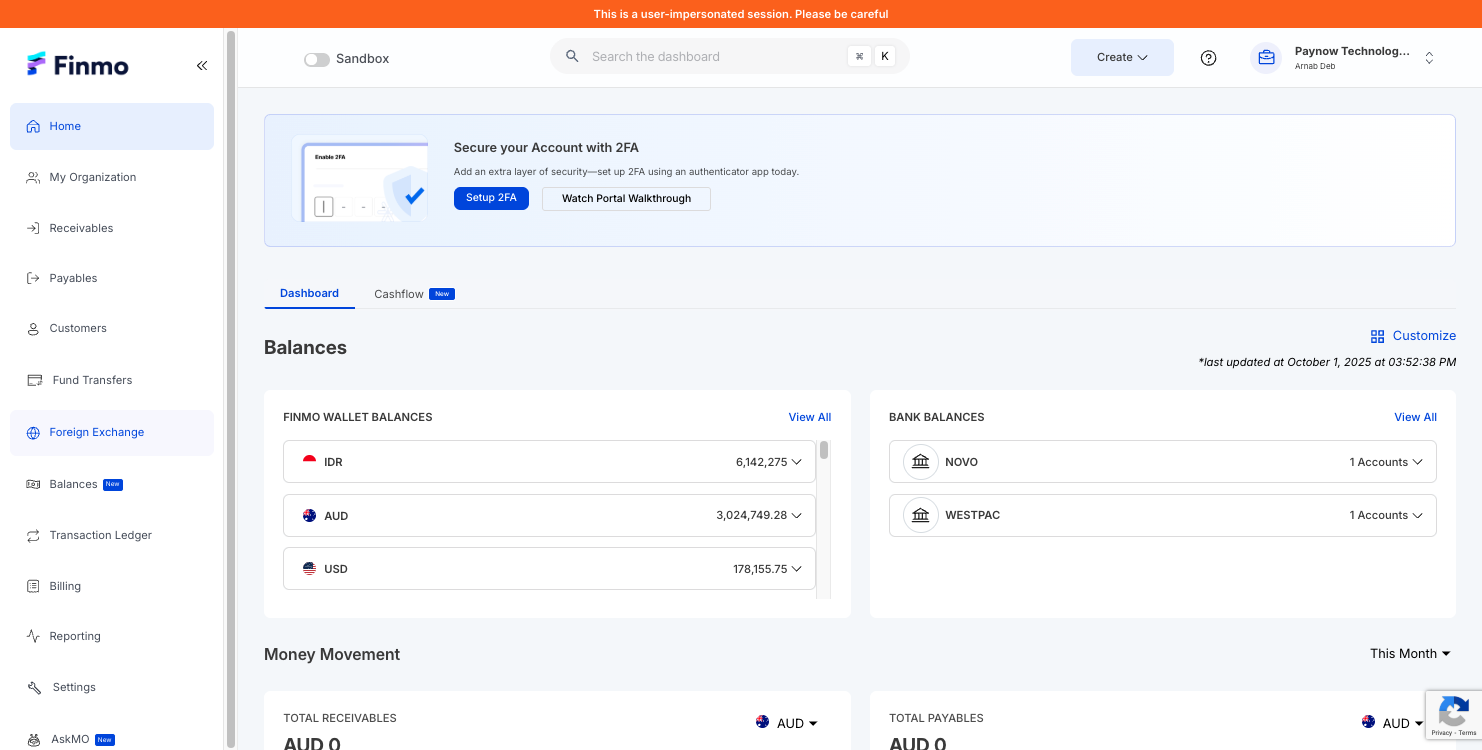Switch to the Cashflow tab

coord(414,294)
